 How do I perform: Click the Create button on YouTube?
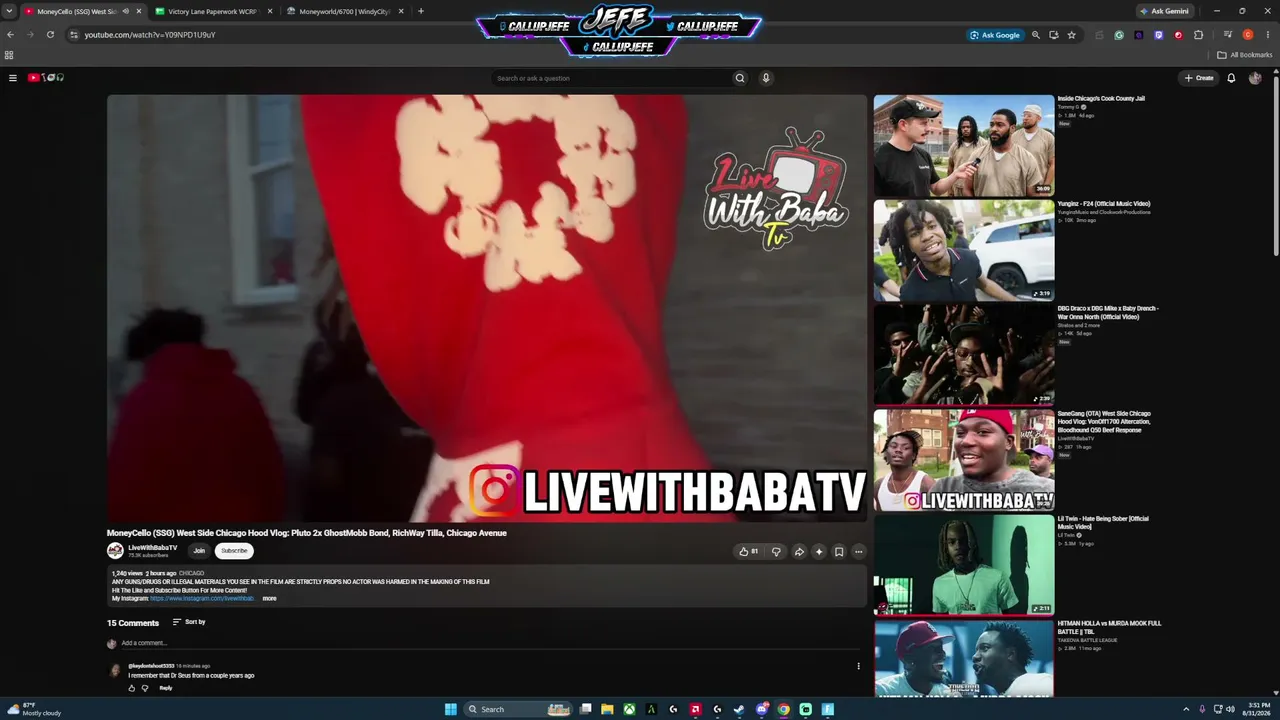[1199, 78]
